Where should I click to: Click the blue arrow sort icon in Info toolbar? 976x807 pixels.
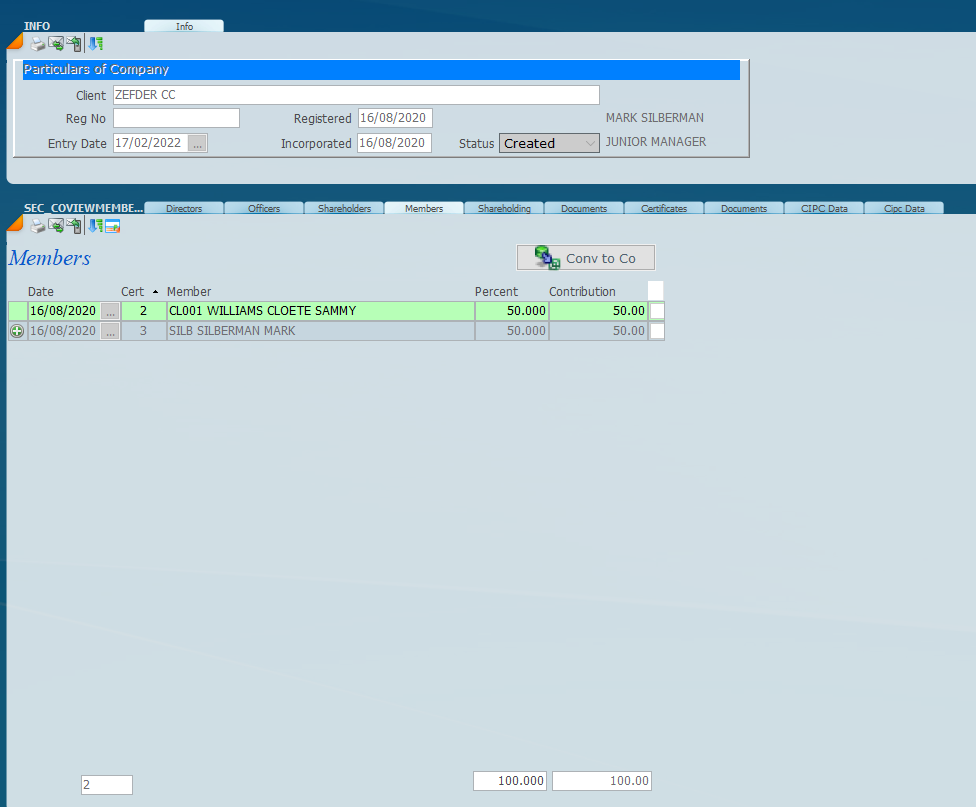[95, 44]
